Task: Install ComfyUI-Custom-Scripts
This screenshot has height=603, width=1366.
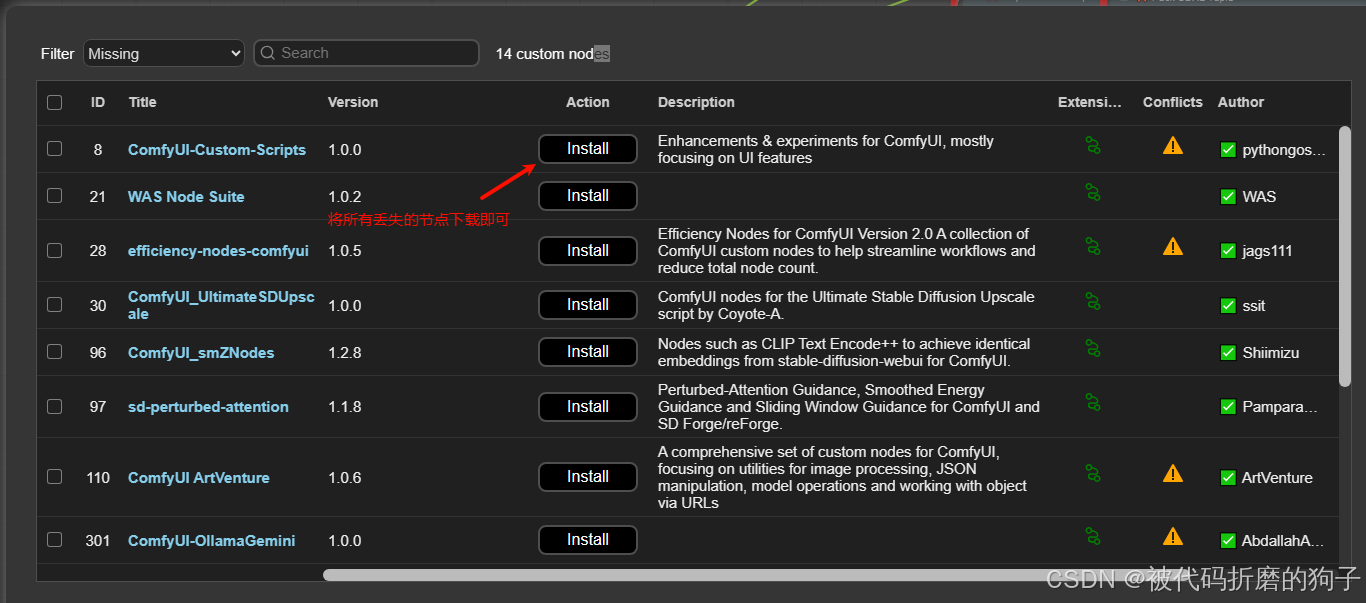Action: [x=588, y=149]
